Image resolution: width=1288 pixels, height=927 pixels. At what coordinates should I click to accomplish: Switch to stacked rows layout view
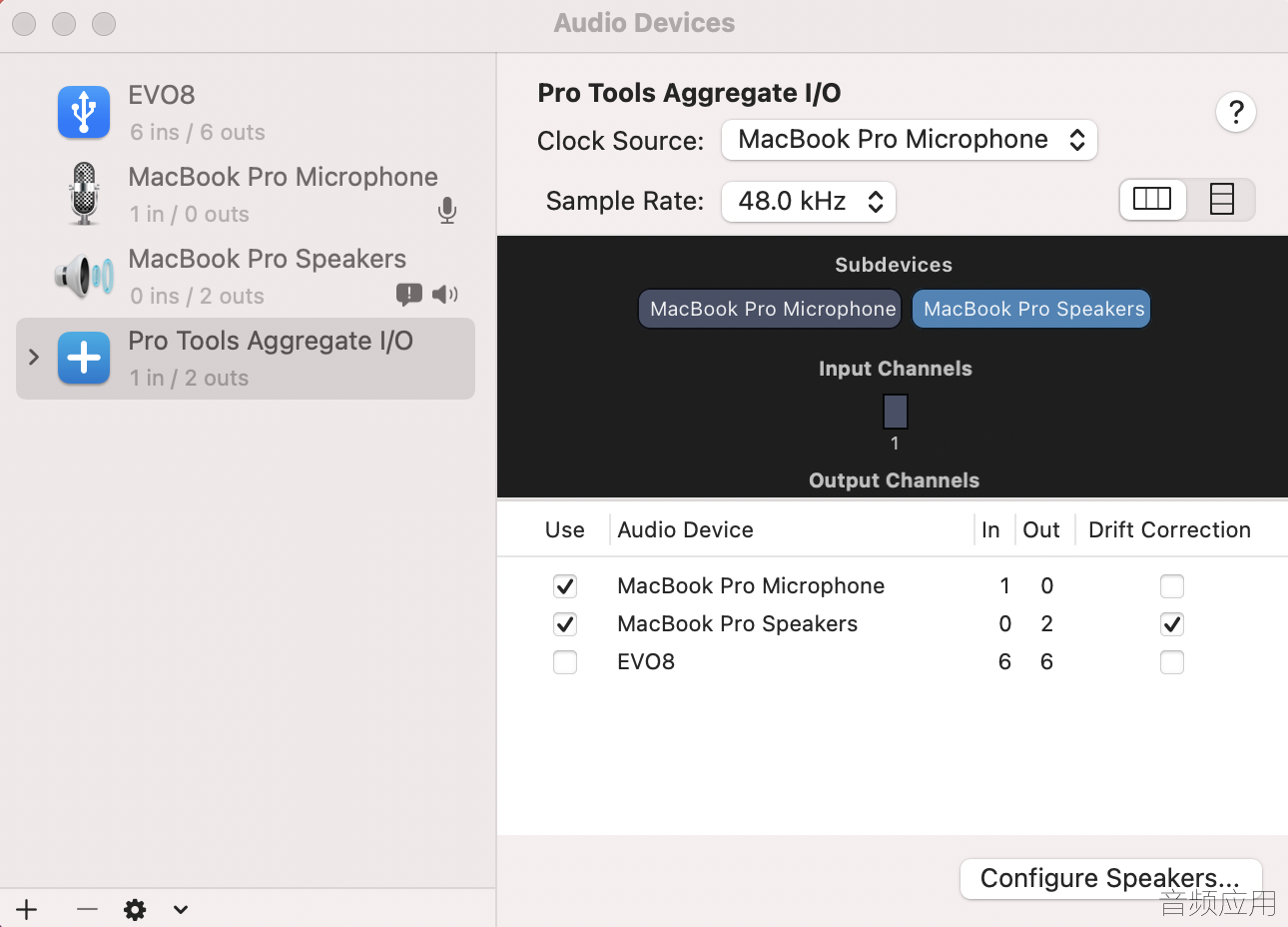click(x=1221, y=199)
